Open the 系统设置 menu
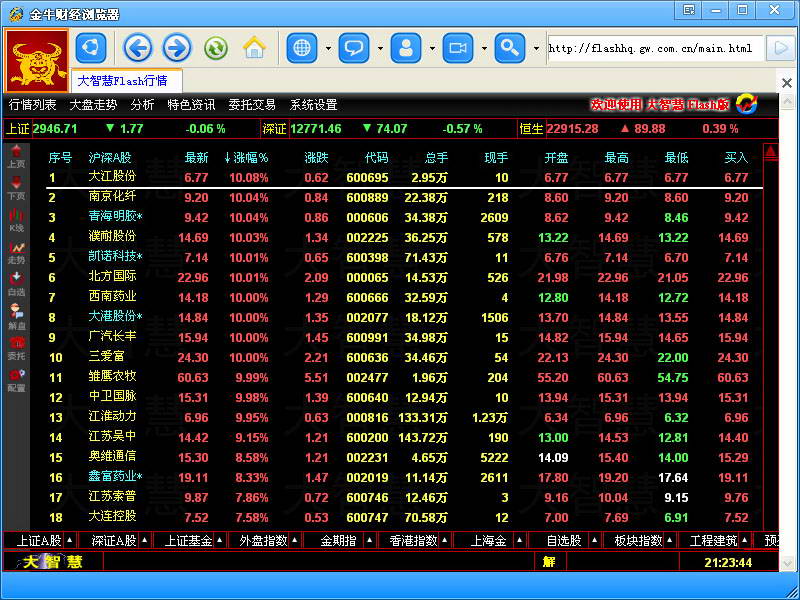Image resolution: width=800 pixels, height=600 pixels. point(313,105)
